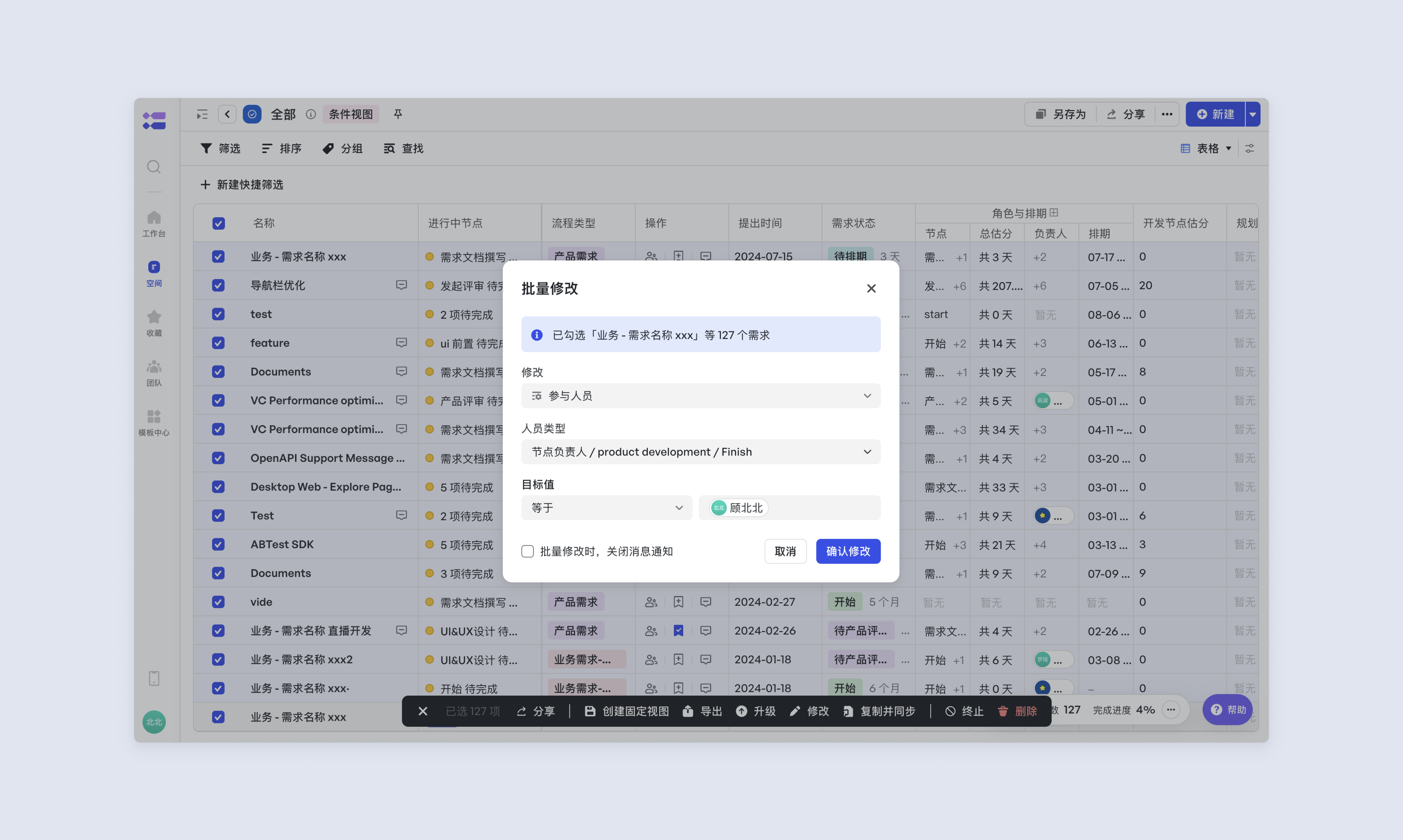The image size is (1403, 840).
Task: Open 空间 in the left sidebar
Action: (154, 274)
